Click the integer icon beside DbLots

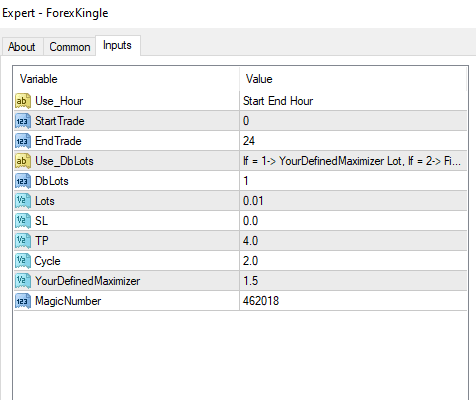pyautogui.click(x=23, y=181)
